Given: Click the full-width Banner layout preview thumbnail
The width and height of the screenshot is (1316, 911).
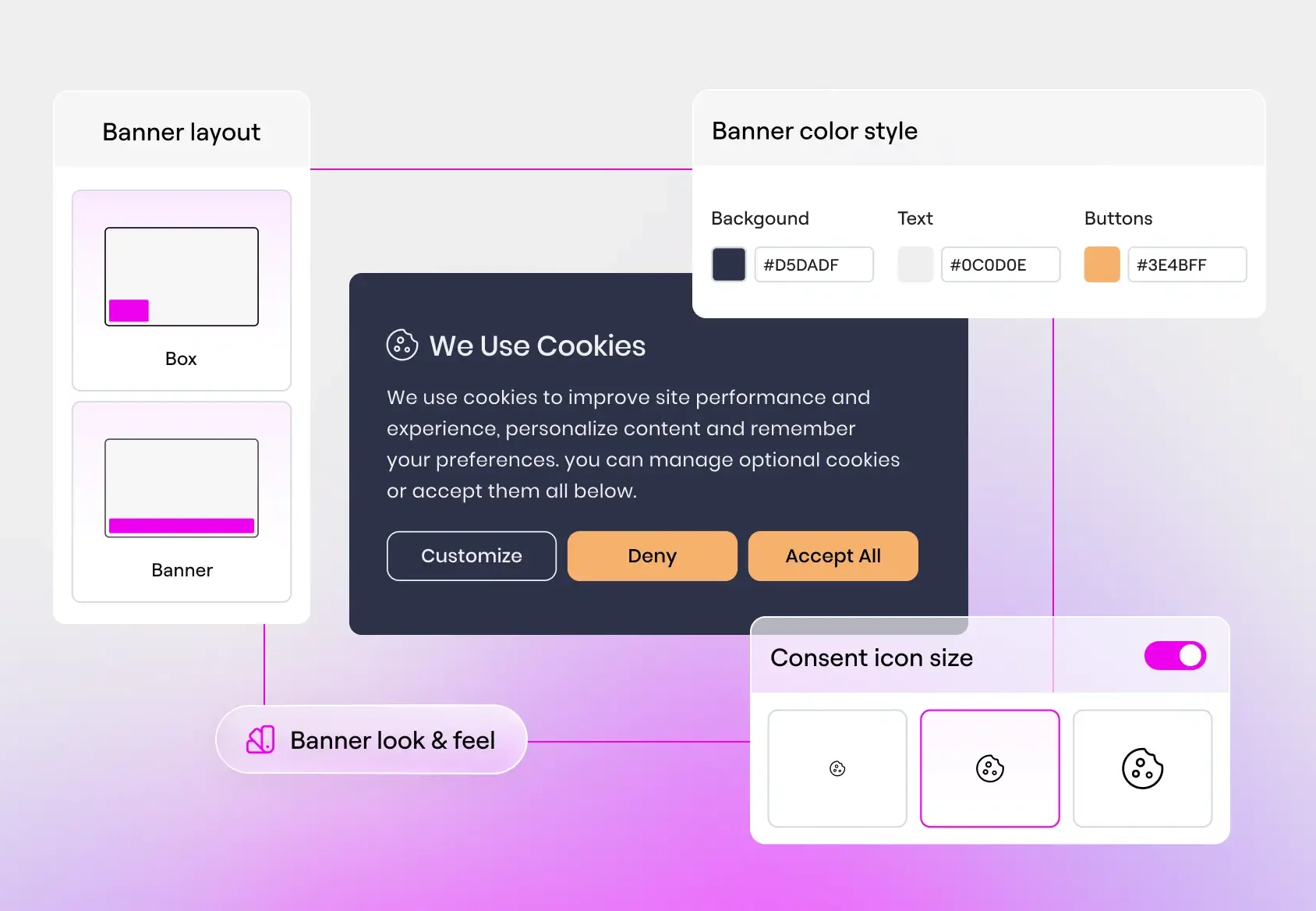Looking at the screenshot, I should [x=182, y=487].
